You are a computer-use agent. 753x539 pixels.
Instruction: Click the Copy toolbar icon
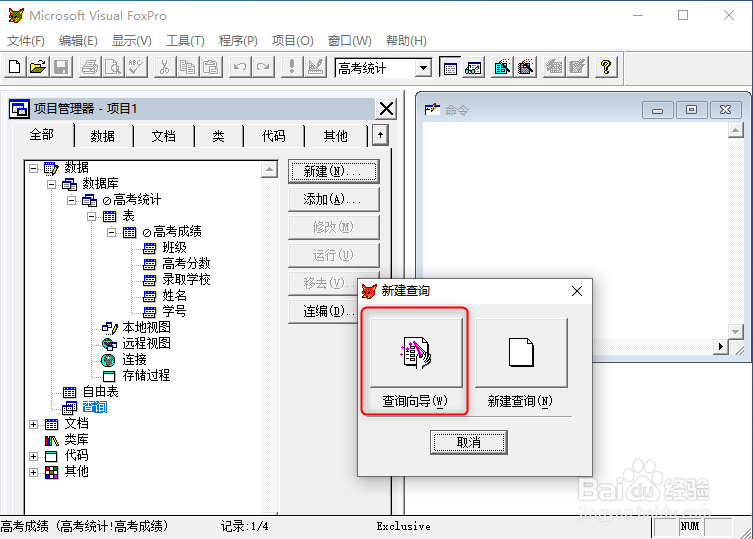188,67
